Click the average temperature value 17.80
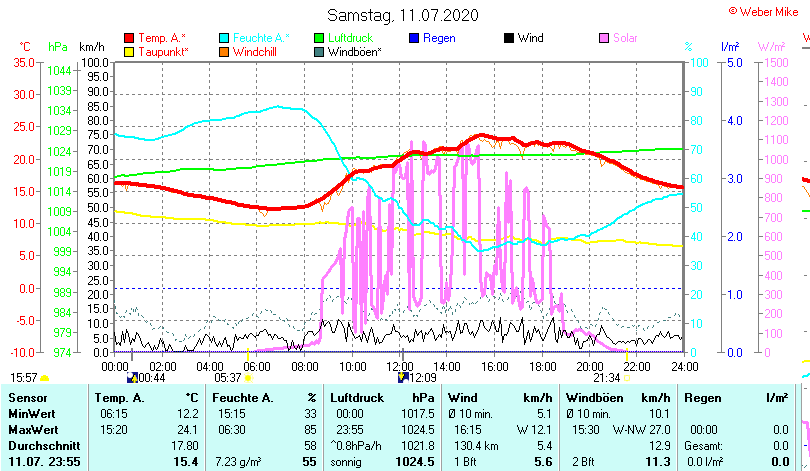This screenshot has height=471, width=810. coord(185,446)
